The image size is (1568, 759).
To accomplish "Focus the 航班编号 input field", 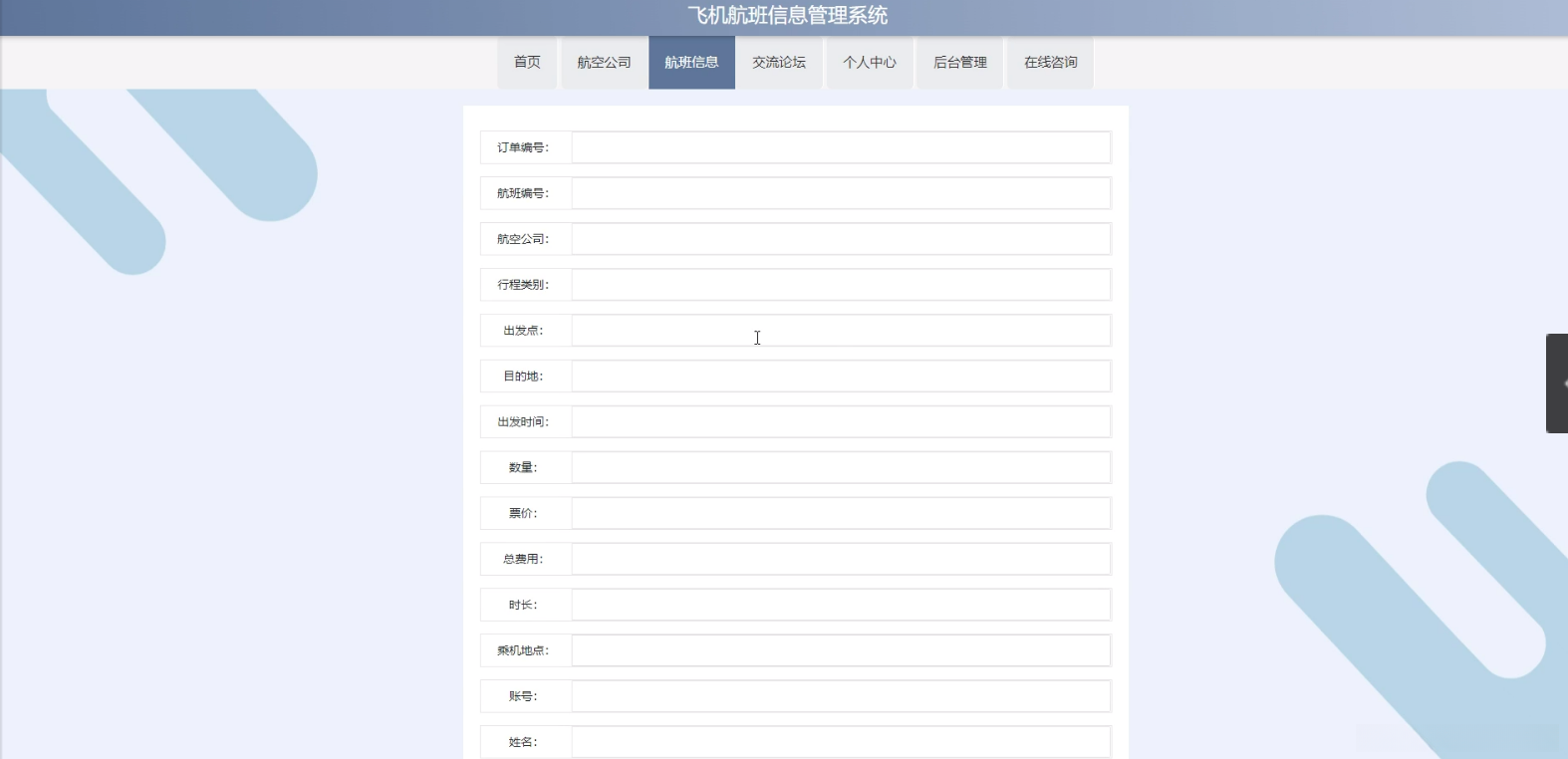I will pos(841,193).
